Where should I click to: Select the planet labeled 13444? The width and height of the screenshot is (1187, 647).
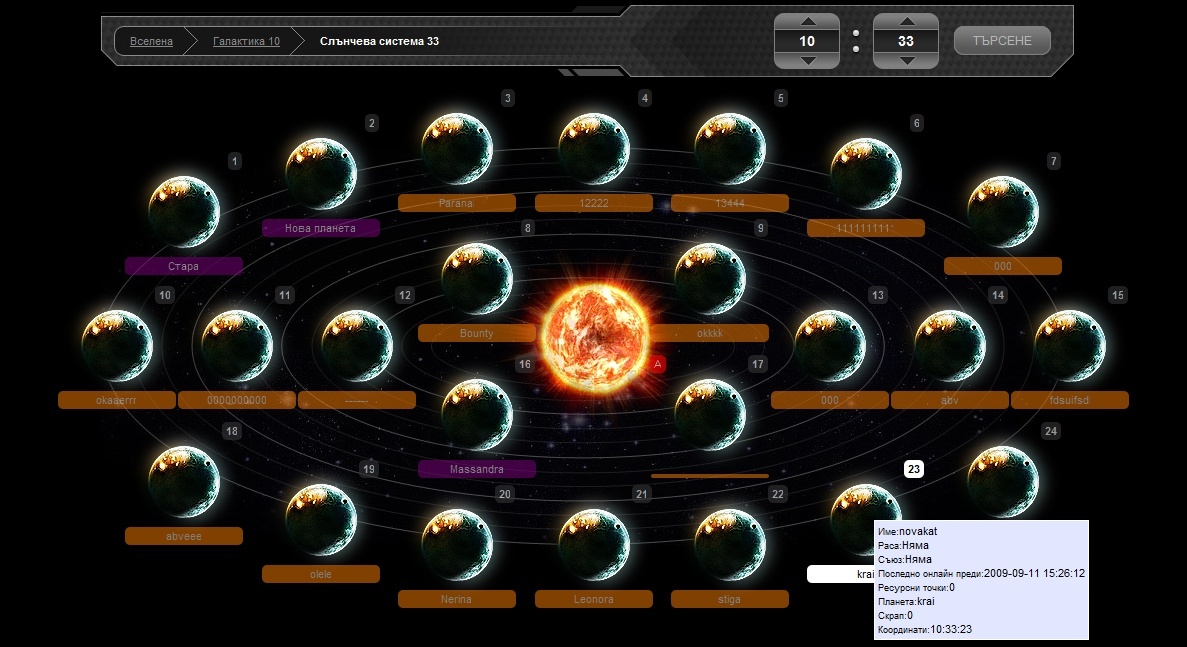click(730, 149)
